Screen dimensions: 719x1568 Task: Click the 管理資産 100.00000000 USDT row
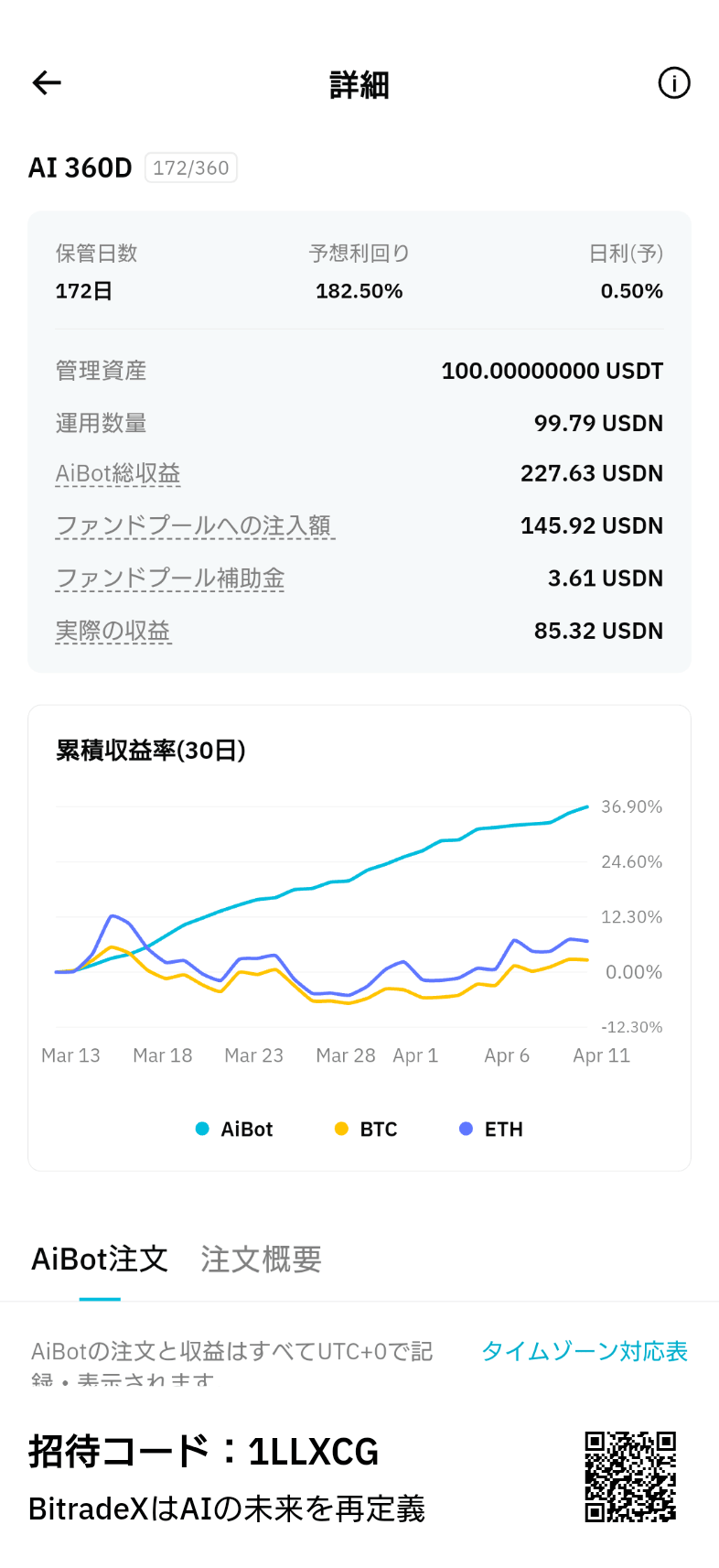359,371
